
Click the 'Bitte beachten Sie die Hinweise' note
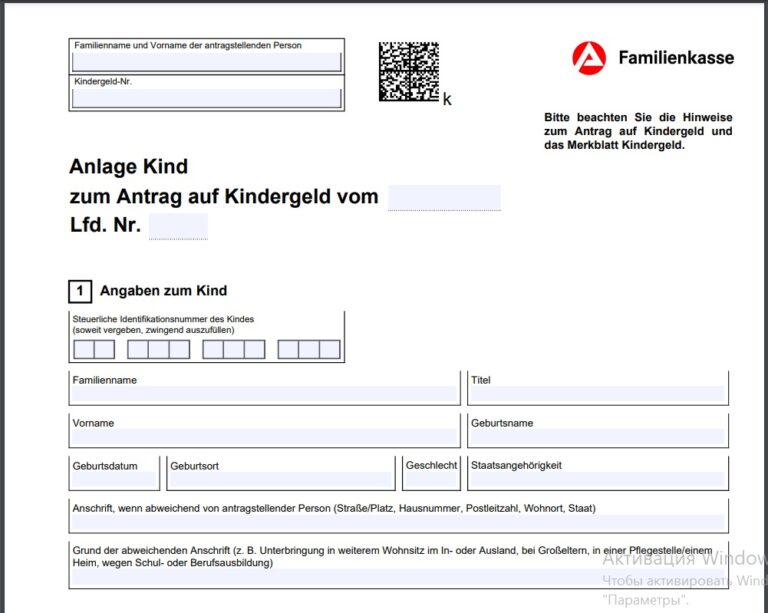(x=638, y=131)
